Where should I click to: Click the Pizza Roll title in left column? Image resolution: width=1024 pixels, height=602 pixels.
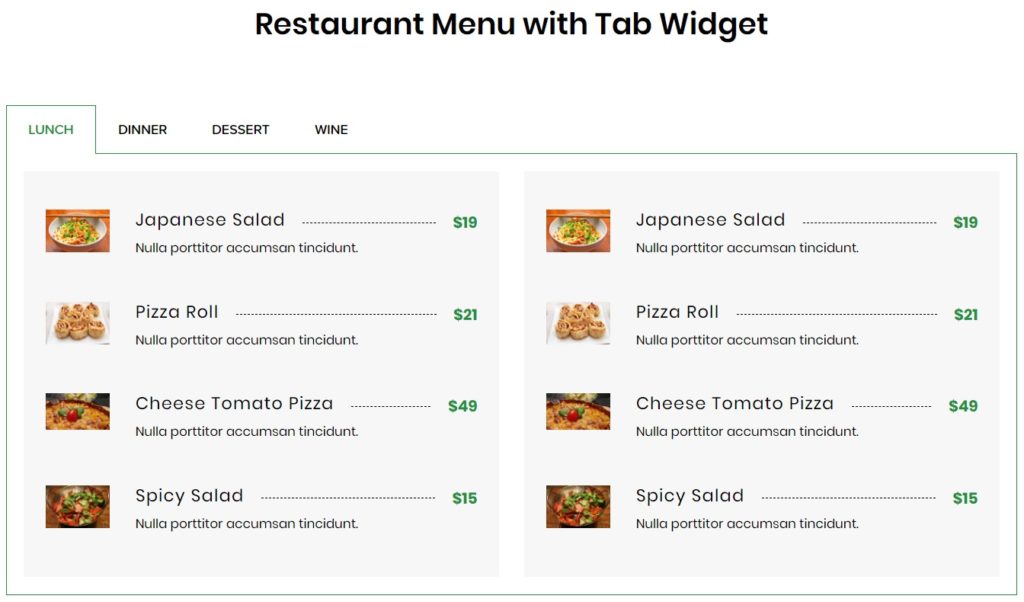(x=177, y=311)
